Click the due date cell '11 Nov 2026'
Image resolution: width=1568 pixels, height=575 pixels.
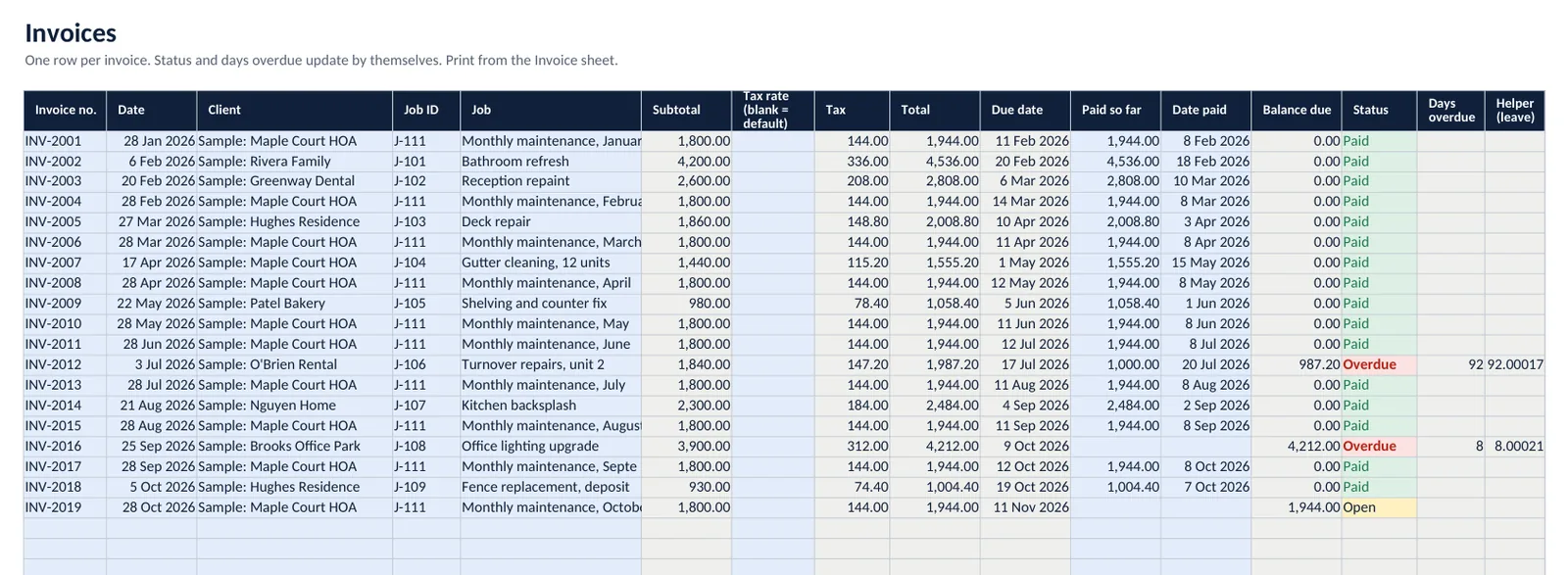coord(1025,507)
